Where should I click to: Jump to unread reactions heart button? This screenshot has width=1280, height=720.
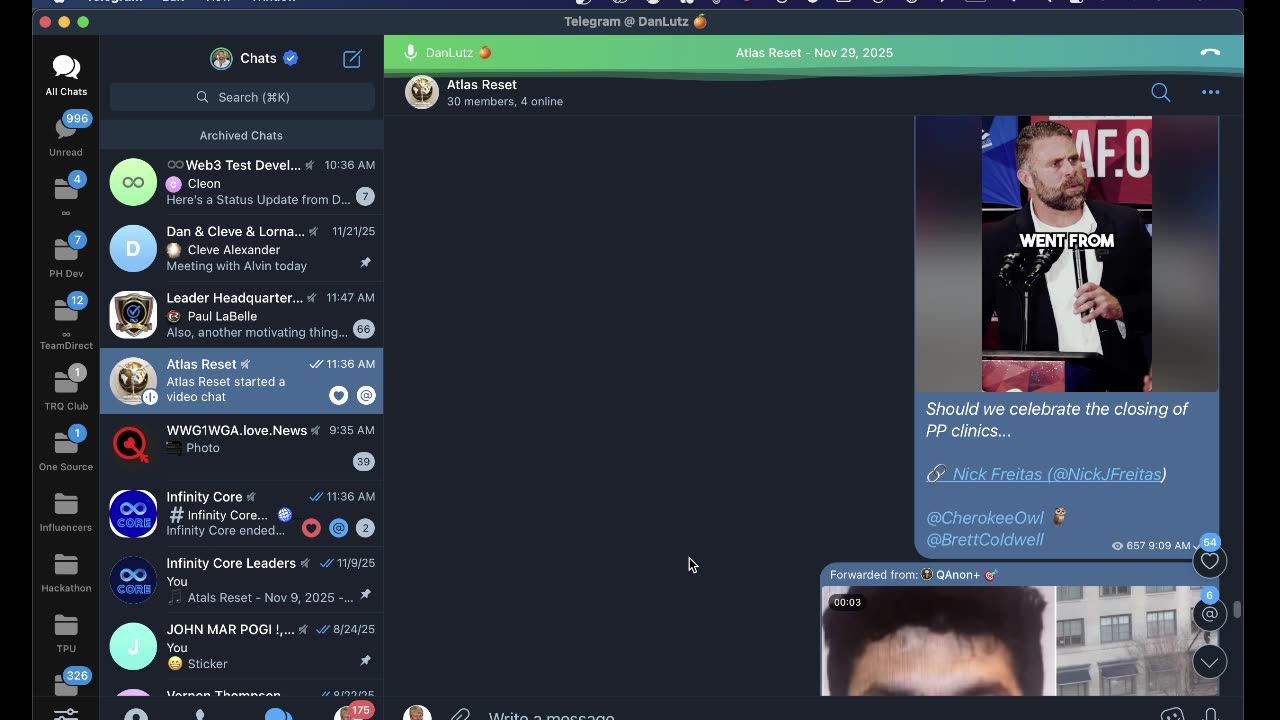tap(1209, 561)
